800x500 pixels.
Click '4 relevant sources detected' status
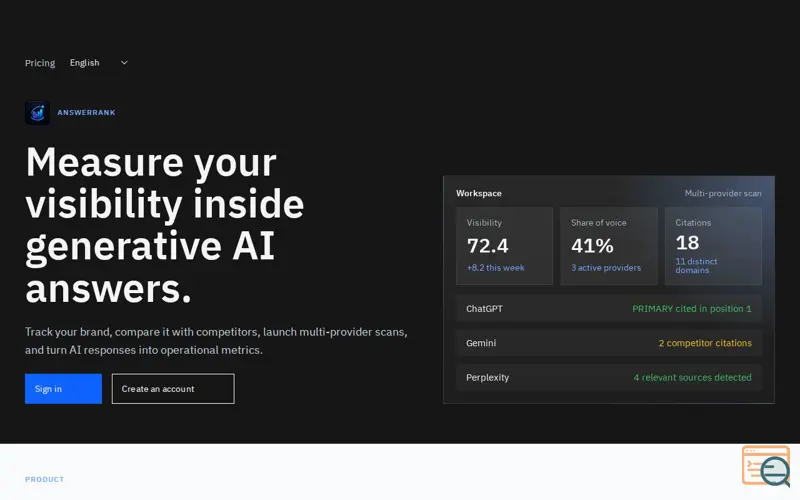pyautogui.click(x=692, y=378)
